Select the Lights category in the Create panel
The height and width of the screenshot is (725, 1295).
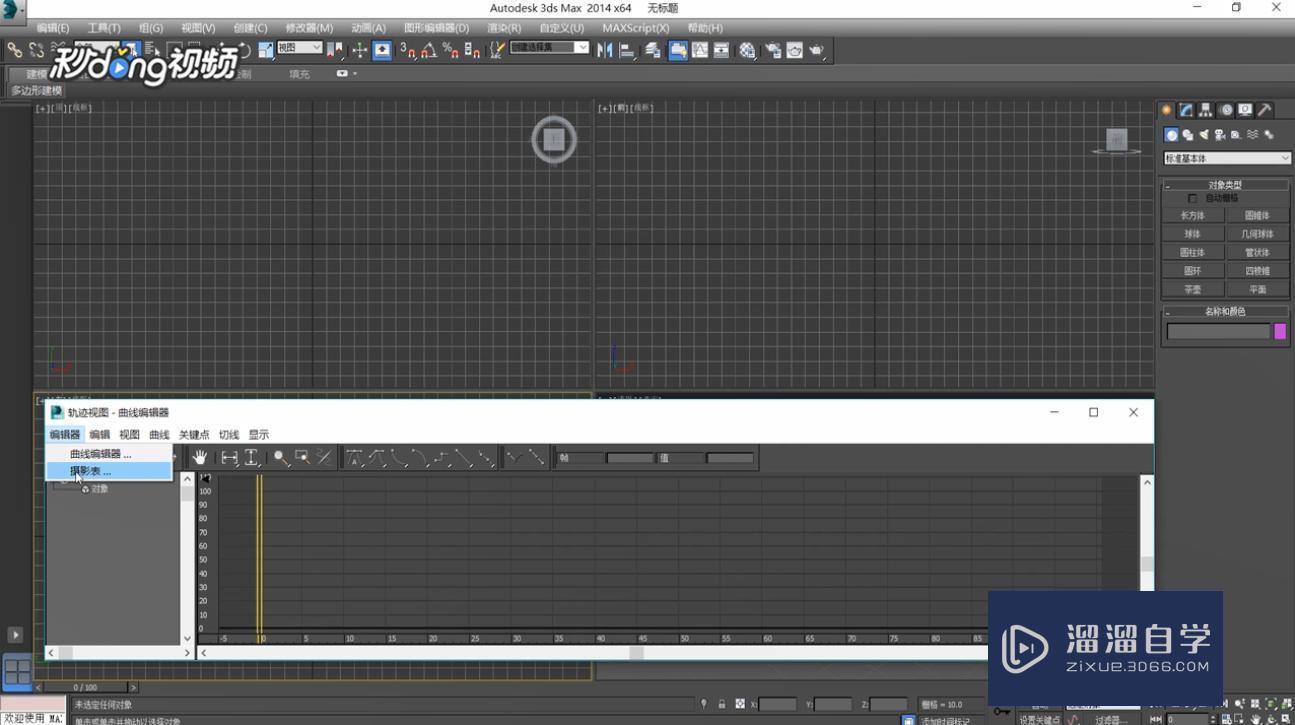pos(1204,134)
